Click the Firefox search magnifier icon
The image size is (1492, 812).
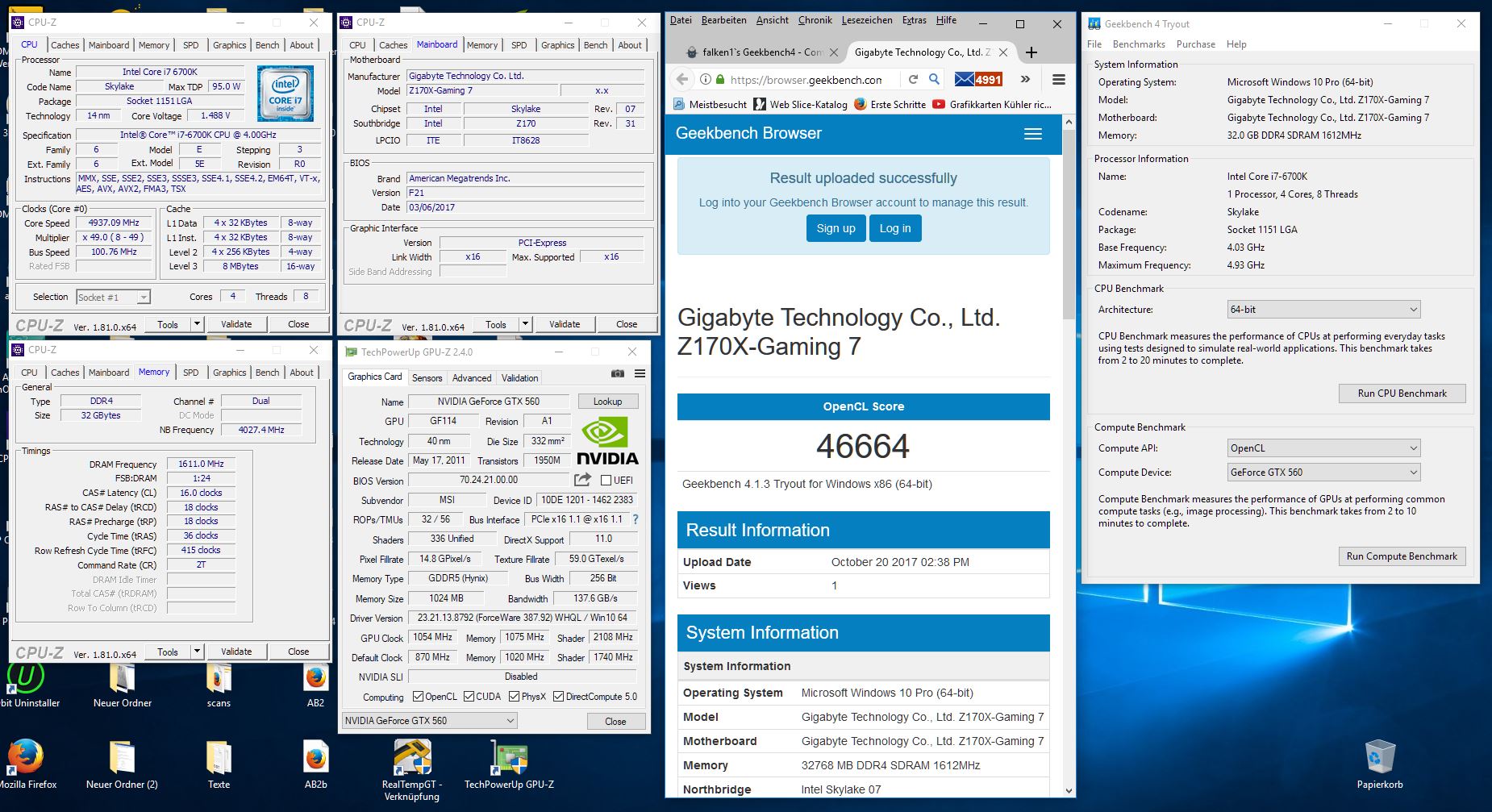pos(934,79)
